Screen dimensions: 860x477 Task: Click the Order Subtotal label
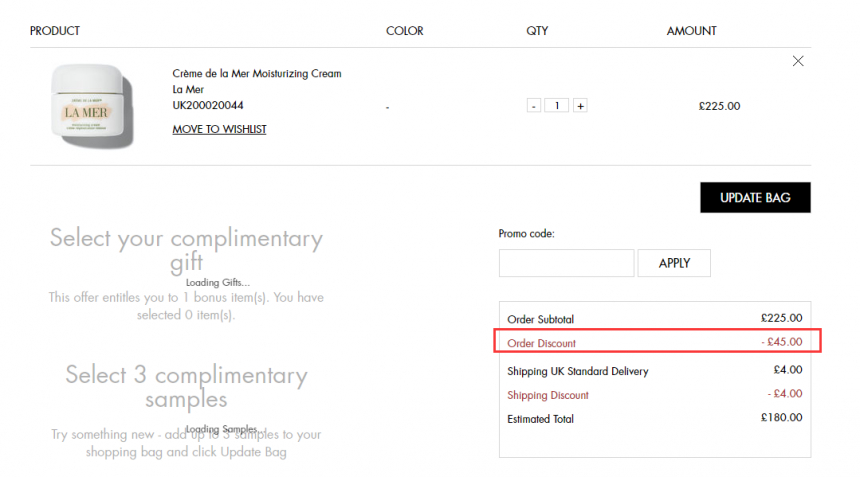540,319
